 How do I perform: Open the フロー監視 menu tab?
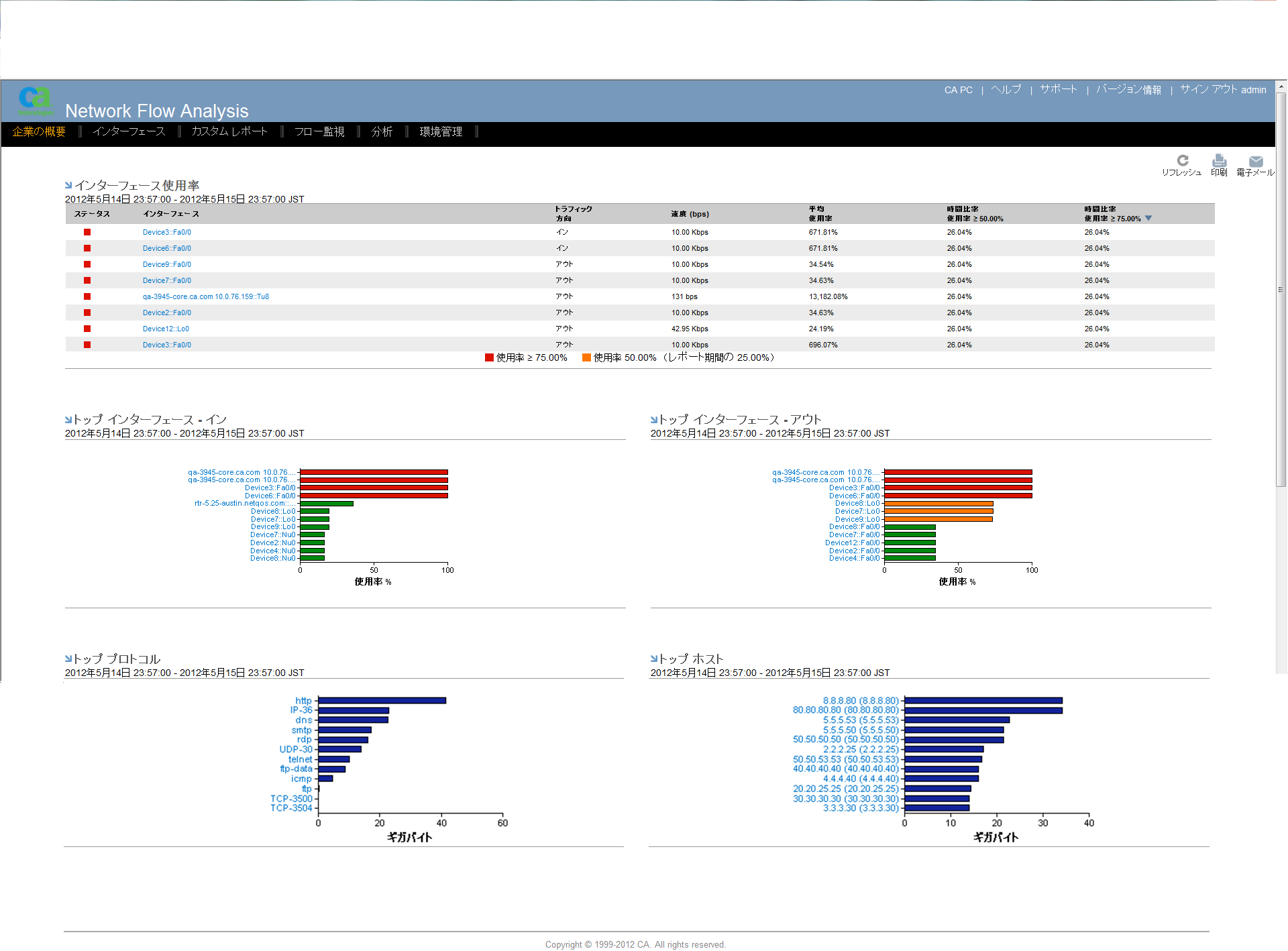[319, 131]
